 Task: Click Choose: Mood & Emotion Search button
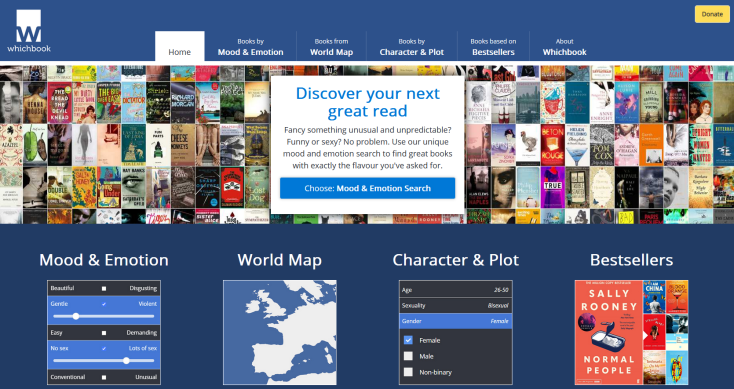tap(367, 188)
